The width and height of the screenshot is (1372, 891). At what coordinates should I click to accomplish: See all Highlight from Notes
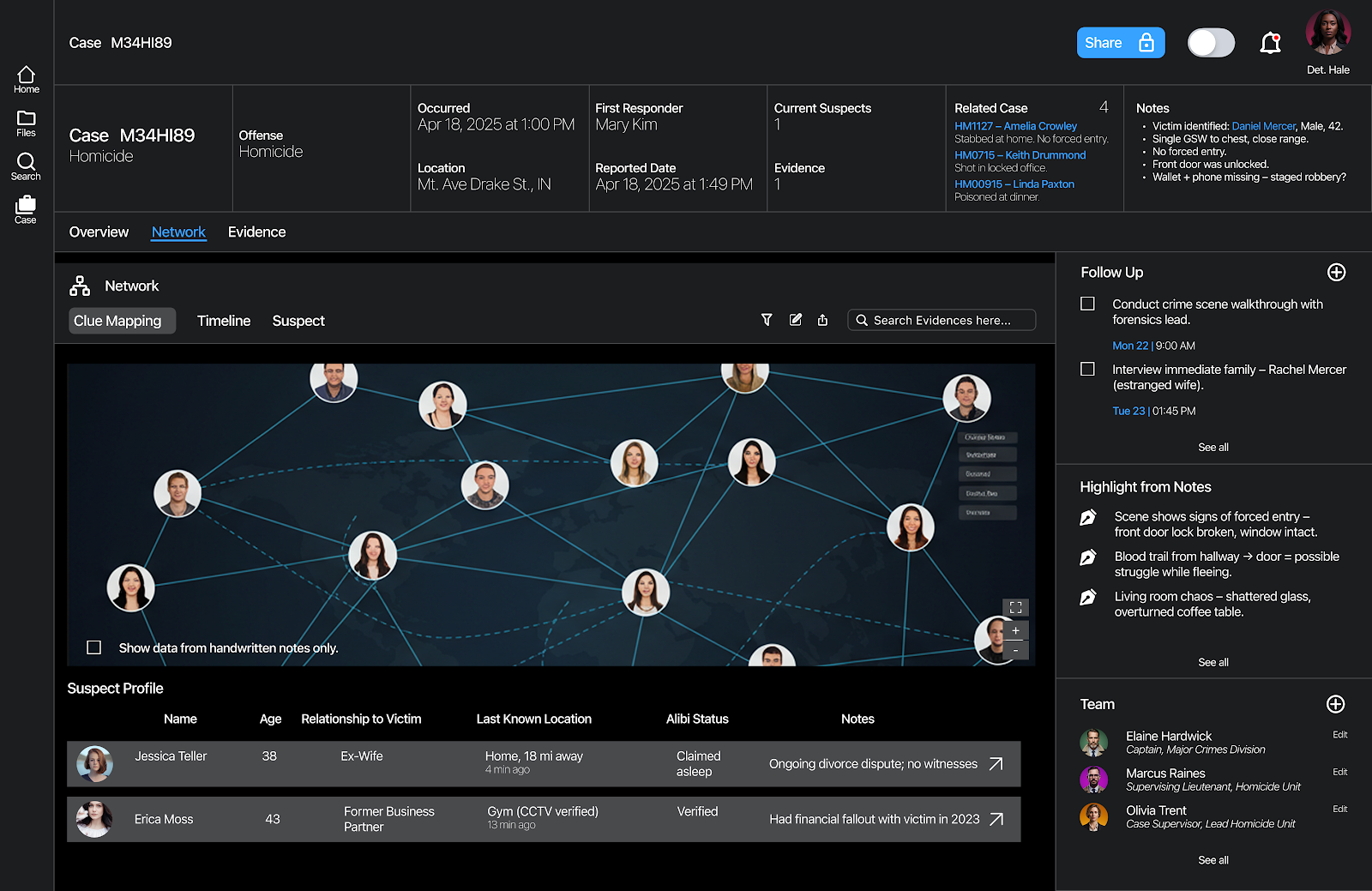click(1213, 662)
